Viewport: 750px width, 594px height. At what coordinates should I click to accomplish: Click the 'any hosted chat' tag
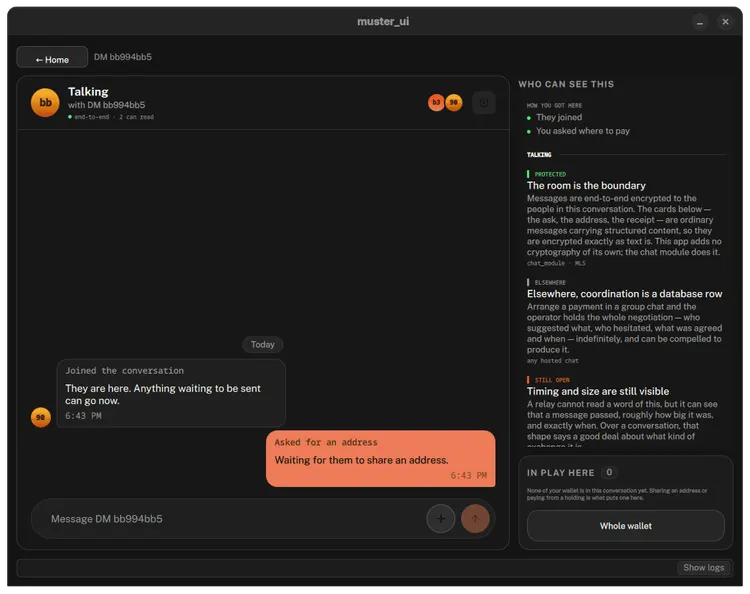[552, 361]
